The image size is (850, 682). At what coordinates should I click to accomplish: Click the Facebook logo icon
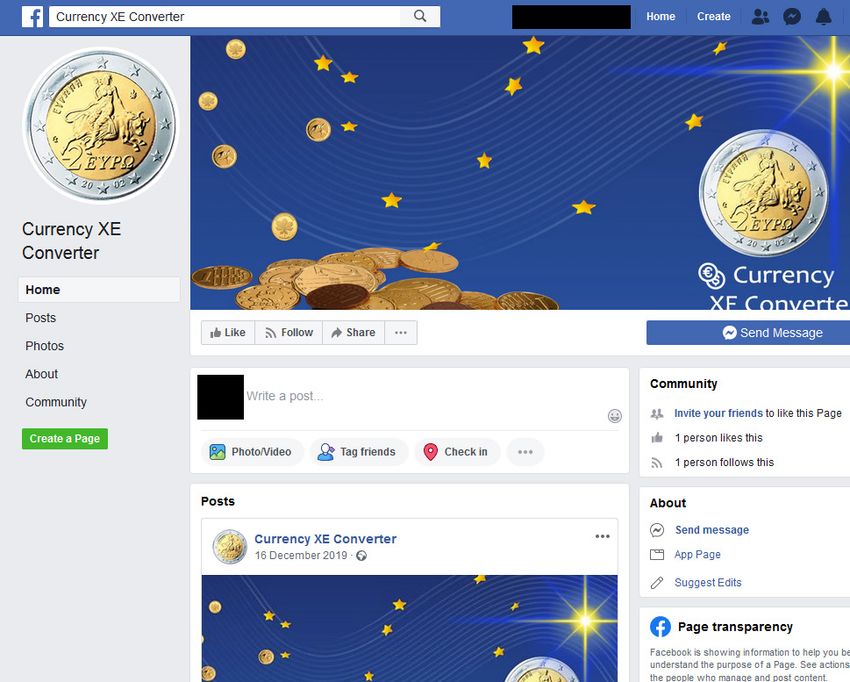coord(33,17)
